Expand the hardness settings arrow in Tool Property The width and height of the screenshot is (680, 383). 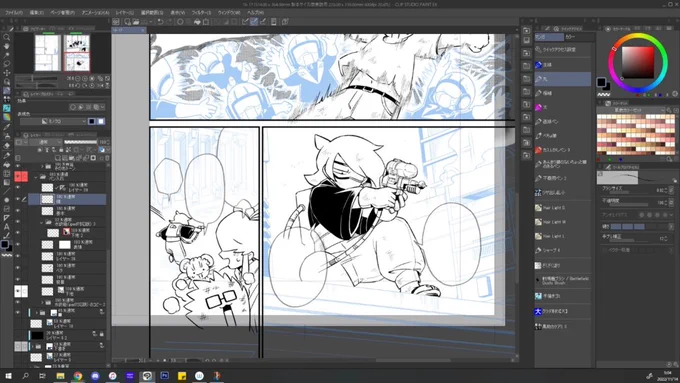(671, 226)
